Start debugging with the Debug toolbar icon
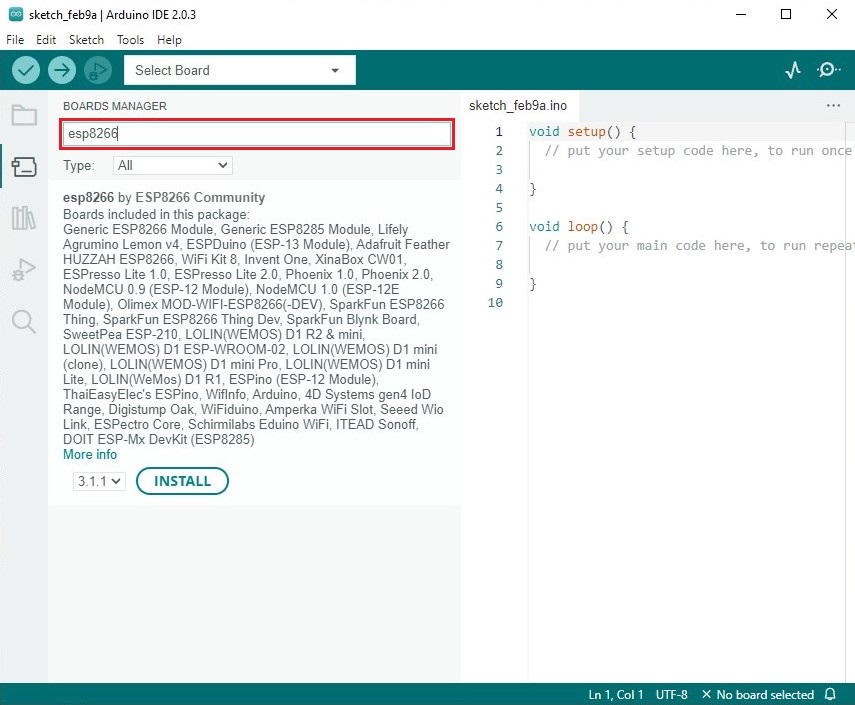The height and width of the screenshot is (705, 855). 97,70
